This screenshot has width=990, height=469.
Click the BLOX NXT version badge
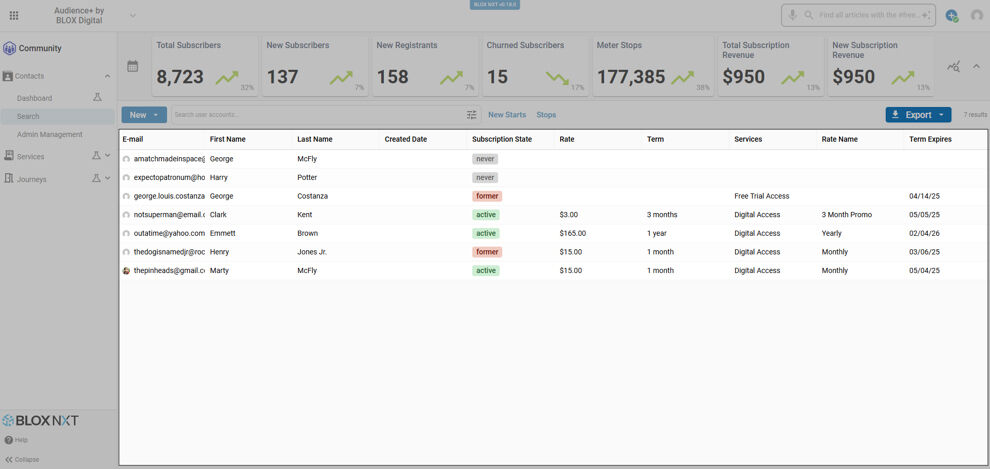tap(494, 4)
